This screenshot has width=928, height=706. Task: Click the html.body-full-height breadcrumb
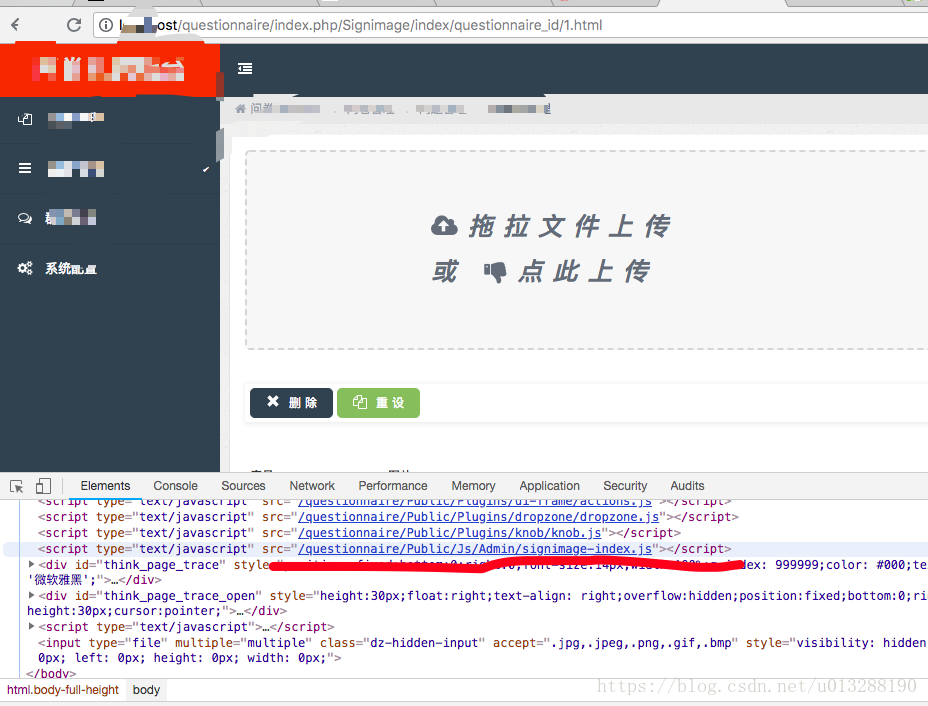[63, 690]
